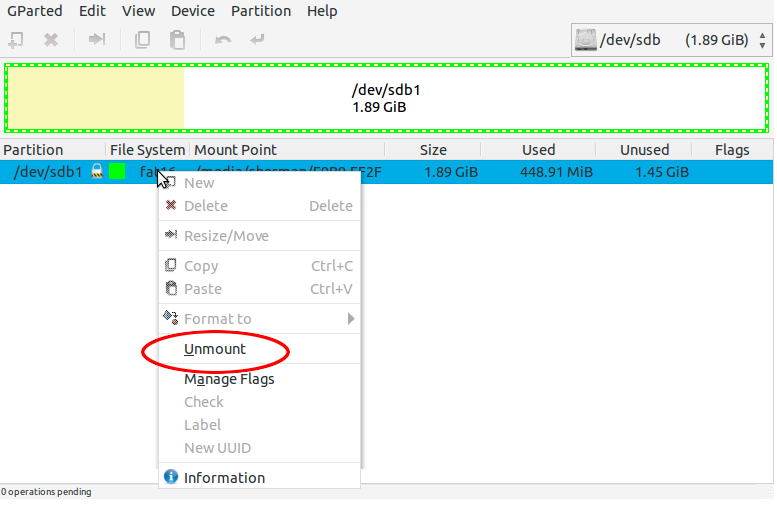Image resolution: width=777 pixels, height=515 pixels.
Task: Select Unmount from the context menu
Action: 215,350
